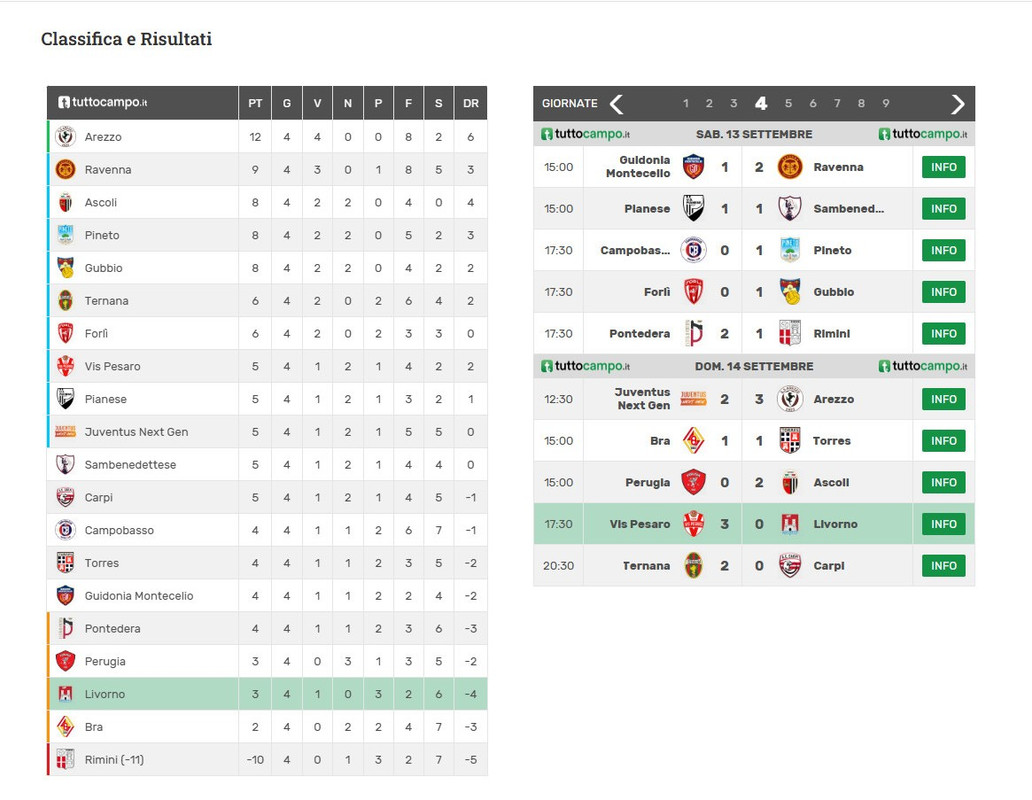Viewport: 1032px width, 800px height.
Task: Open the Sambenedettese team link in the standings
Action: [x=130, y=464]
